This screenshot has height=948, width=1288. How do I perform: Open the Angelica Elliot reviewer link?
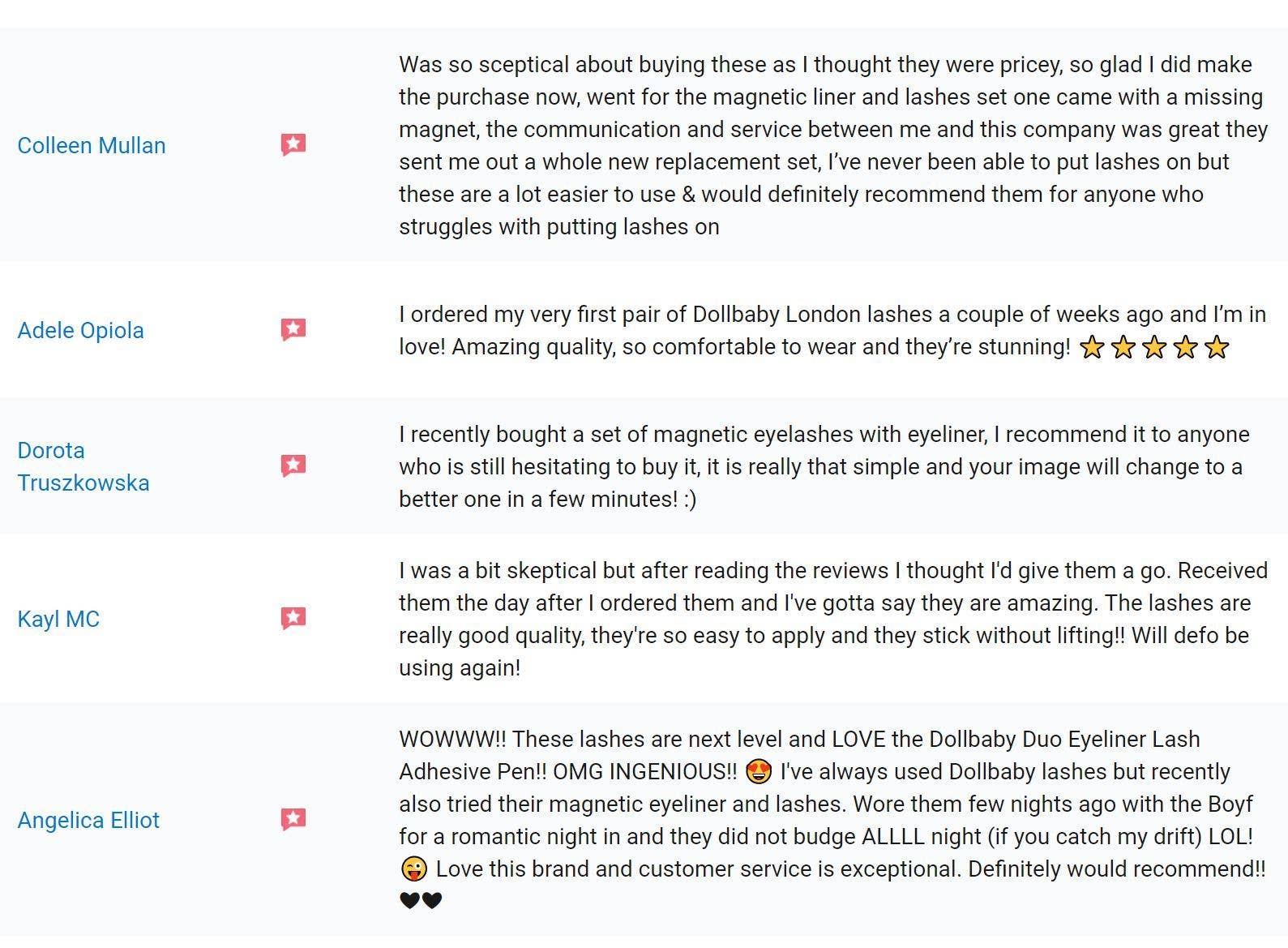point(88,821)
